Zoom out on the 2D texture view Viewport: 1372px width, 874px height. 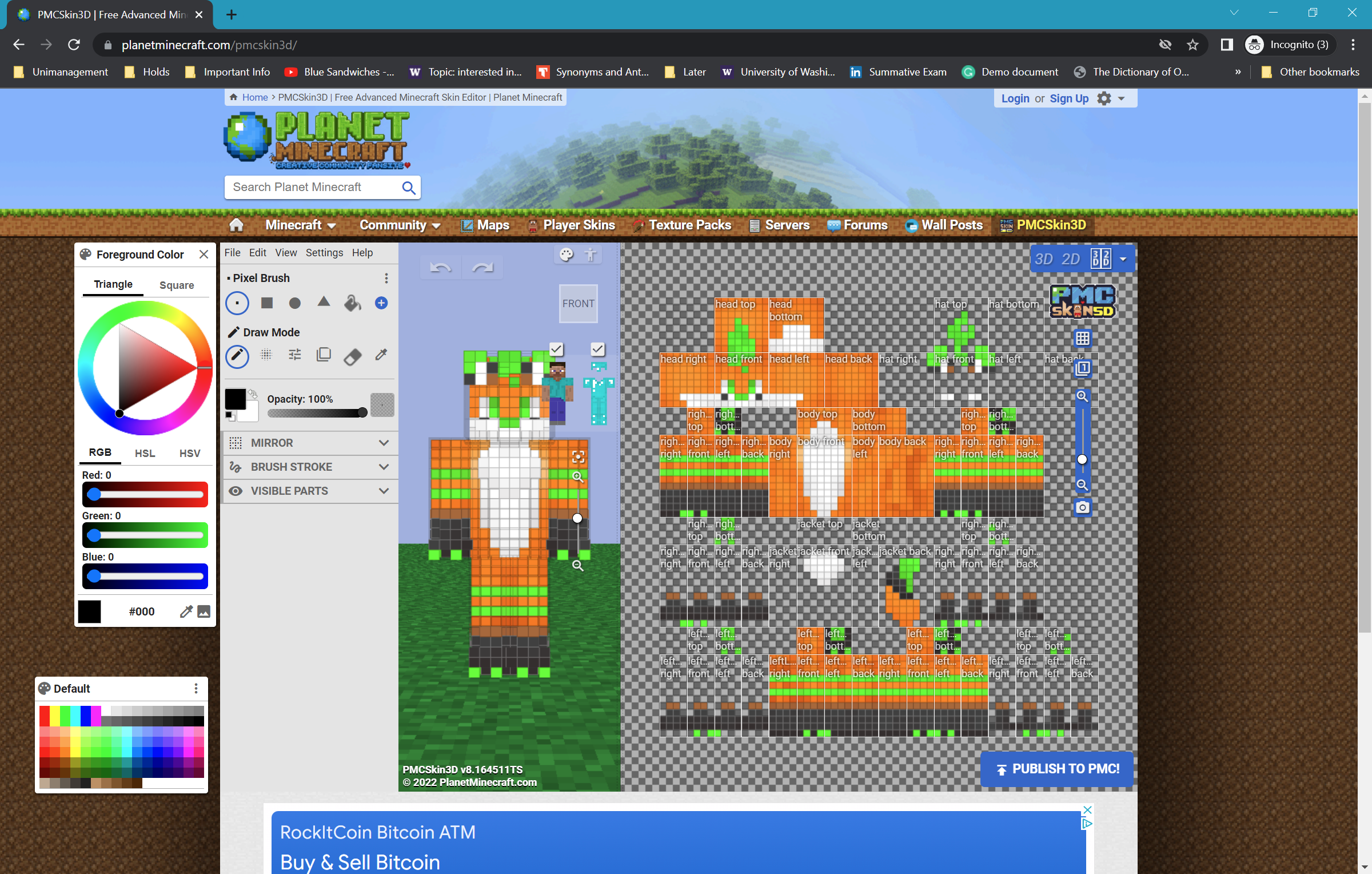pos(1082,485)
